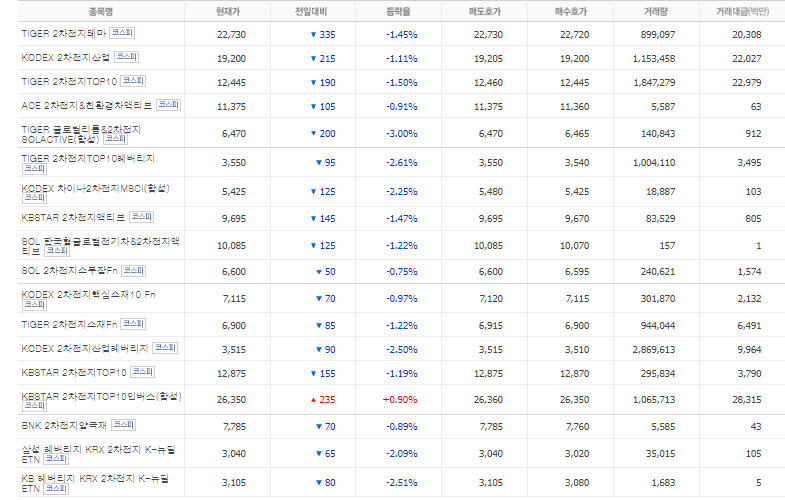
Task: Click the 12,460 ask price cell
Action: [489, 83]
